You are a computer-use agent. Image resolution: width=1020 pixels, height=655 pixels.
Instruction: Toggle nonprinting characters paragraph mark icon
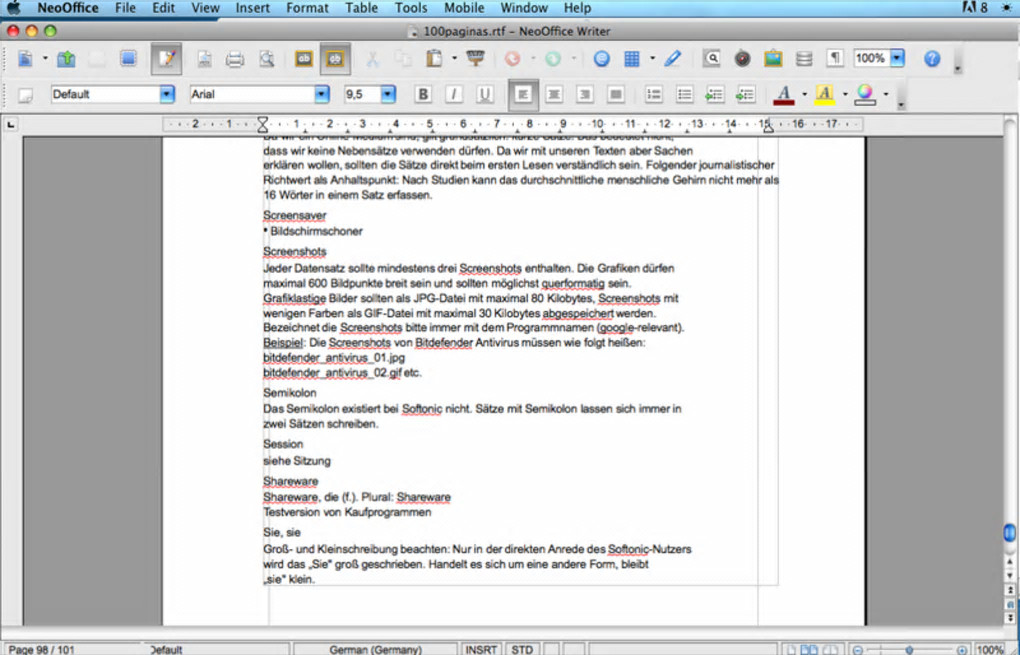[835, 59]
